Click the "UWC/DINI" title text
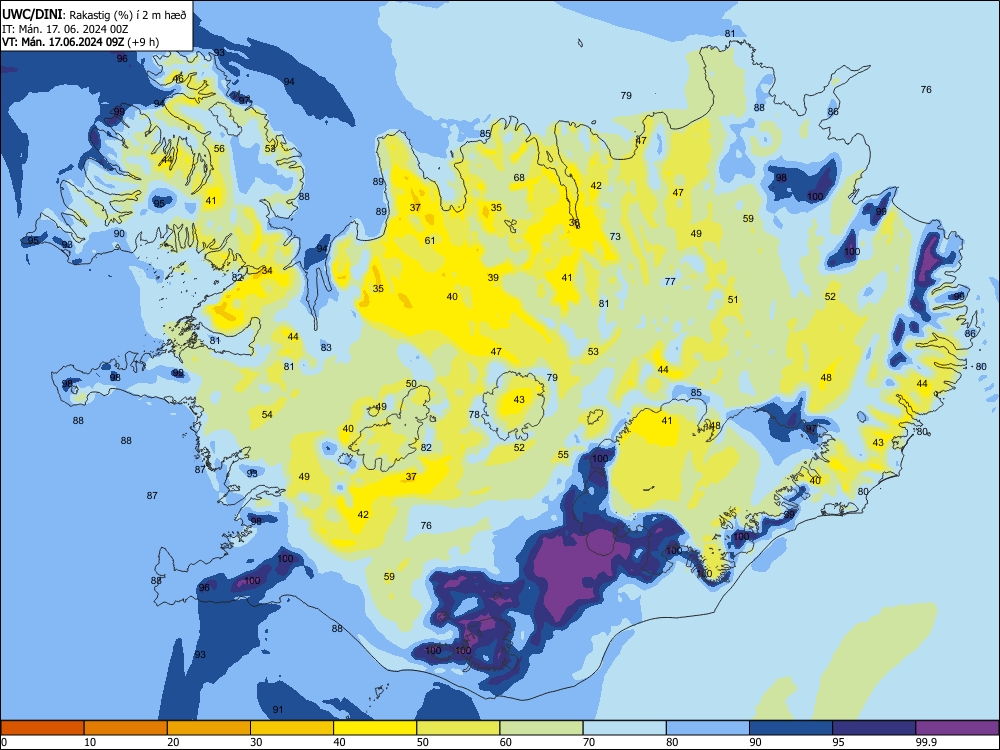 (32, 15)
